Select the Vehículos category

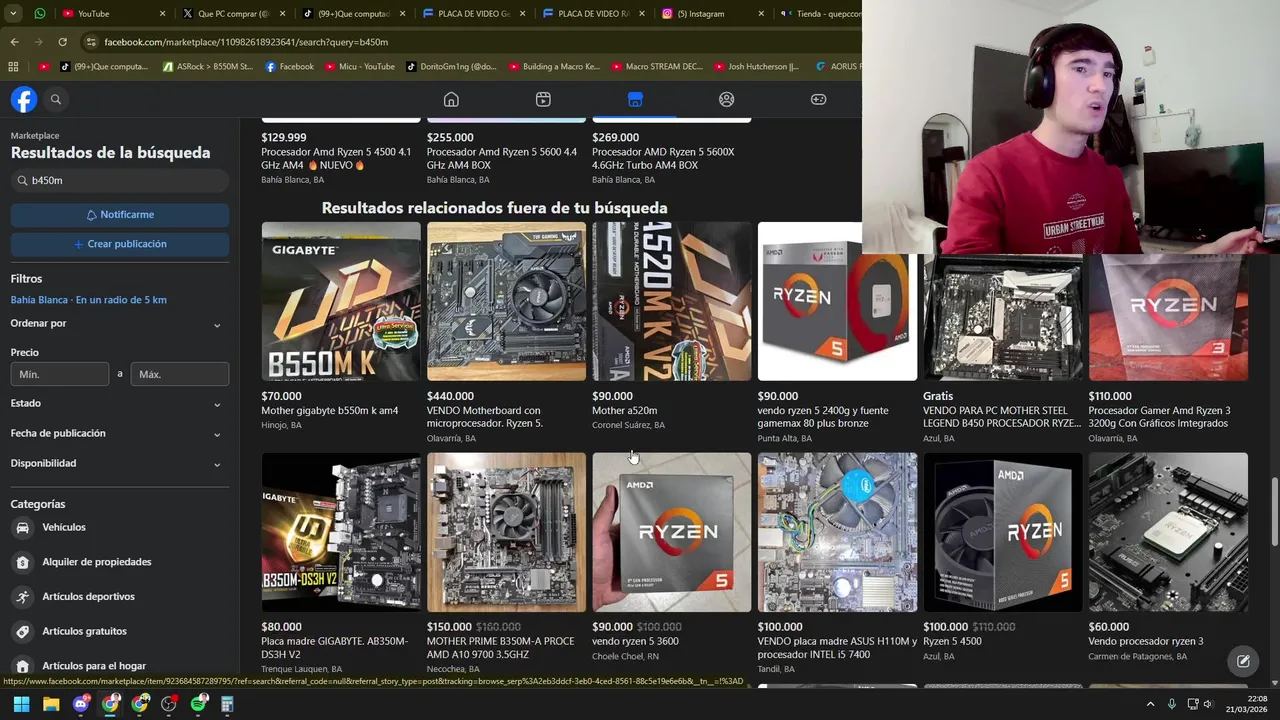120,527
